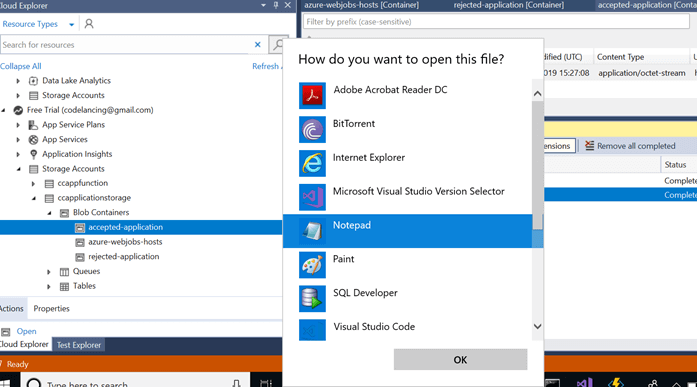
Task: Open Cloud Explorer window options dropdown
Action: coord(263,5)
